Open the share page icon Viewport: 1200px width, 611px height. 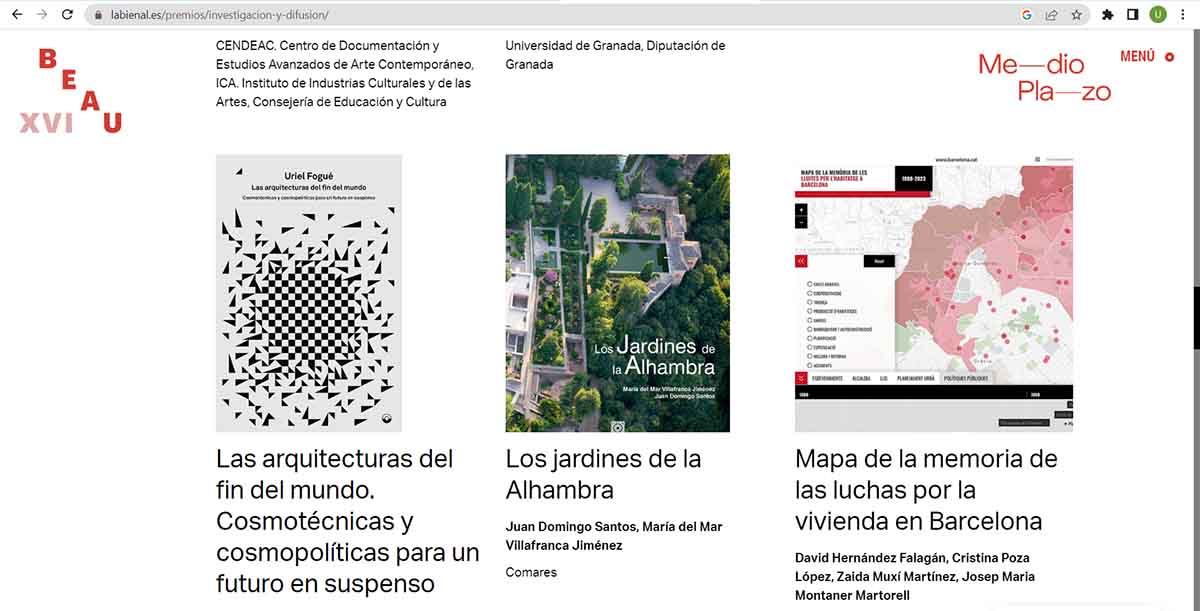pyautogui.click(x=1052, y=15)
